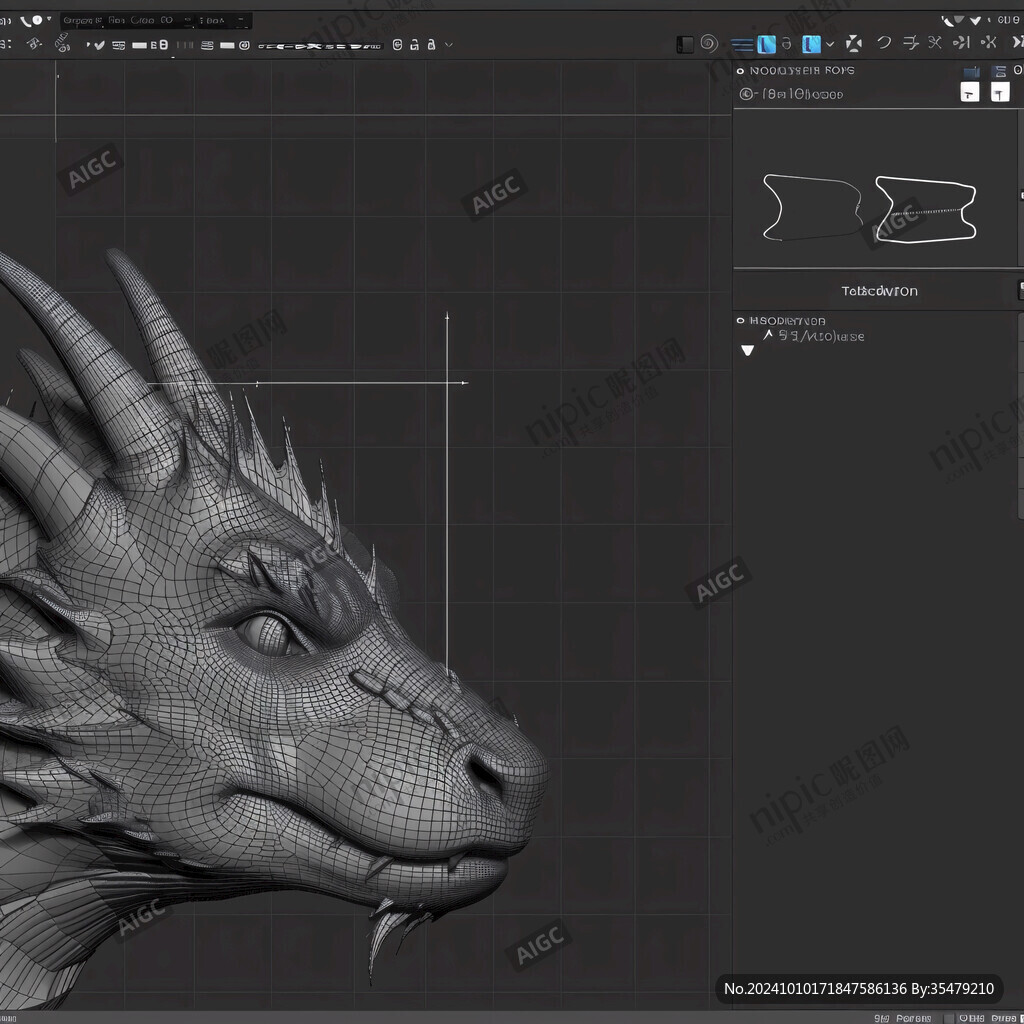Select the right outline shape with dotted centerline
This screenshot has height=1024, width=1024.
click(x=925, y=210)
